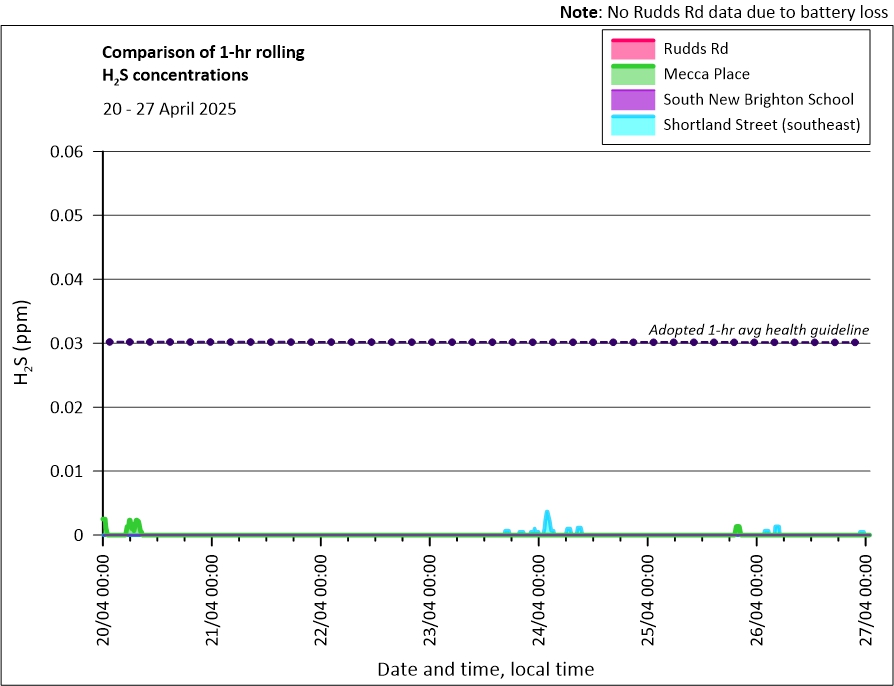Click the Date and time, local time axis title
This screenshot has height=686, width=894.
click(485, 669)
